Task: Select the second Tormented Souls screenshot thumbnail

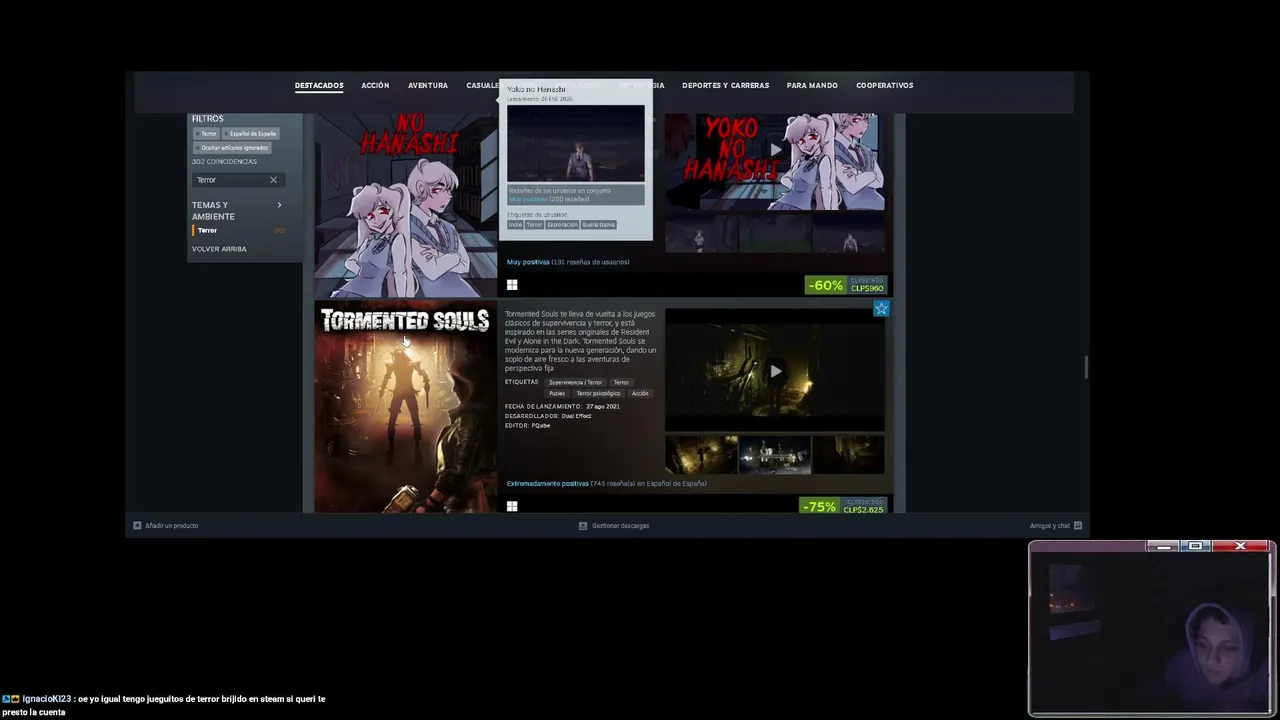Action: pos(775,455)
